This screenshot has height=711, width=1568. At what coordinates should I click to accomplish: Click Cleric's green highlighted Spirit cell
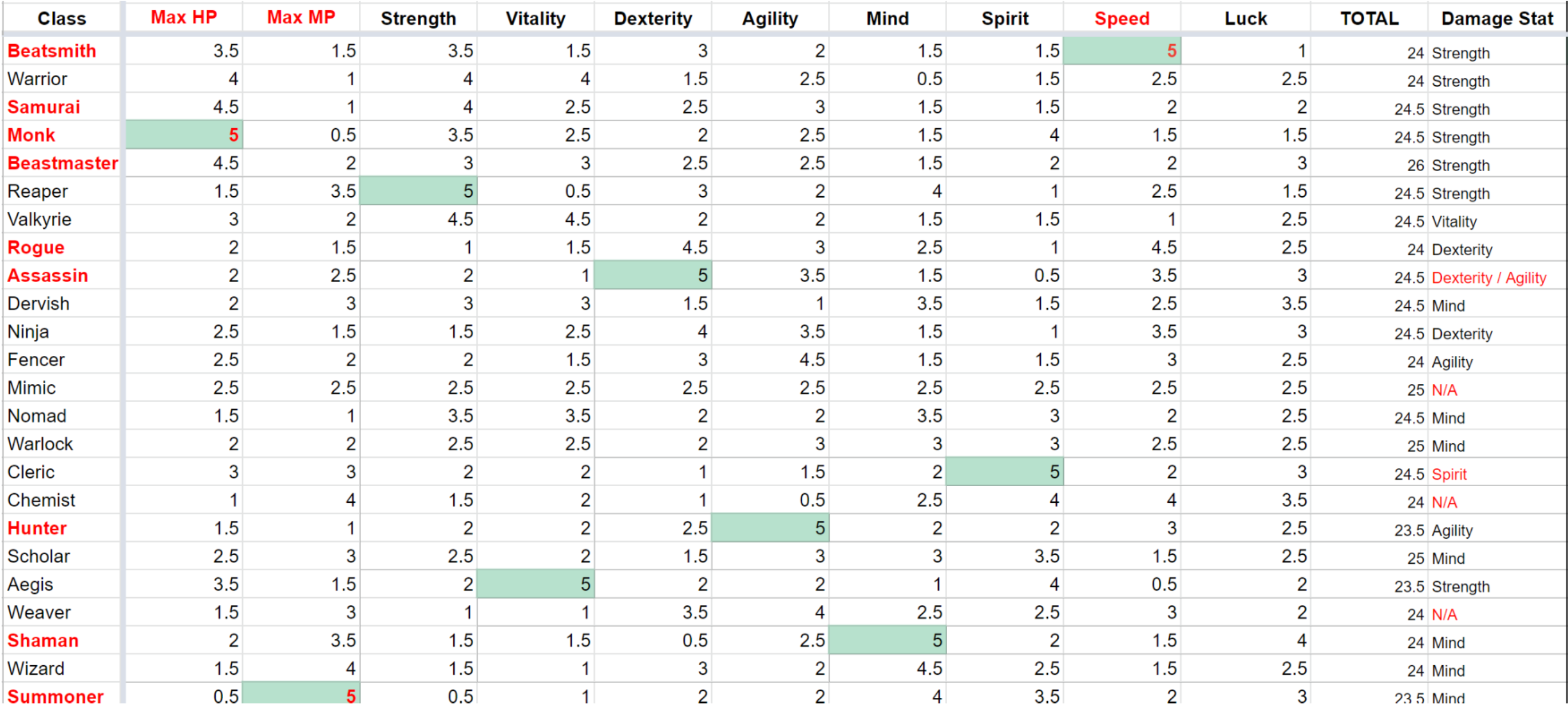1004,472
